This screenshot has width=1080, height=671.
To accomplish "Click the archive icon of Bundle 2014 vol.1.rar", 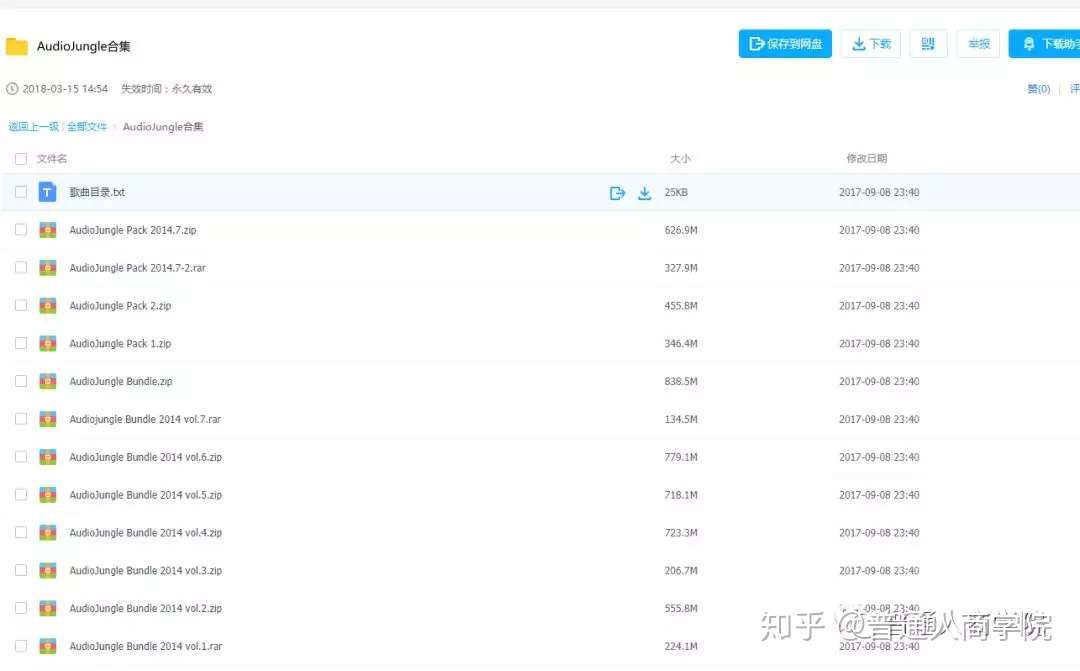I will 48,647.
